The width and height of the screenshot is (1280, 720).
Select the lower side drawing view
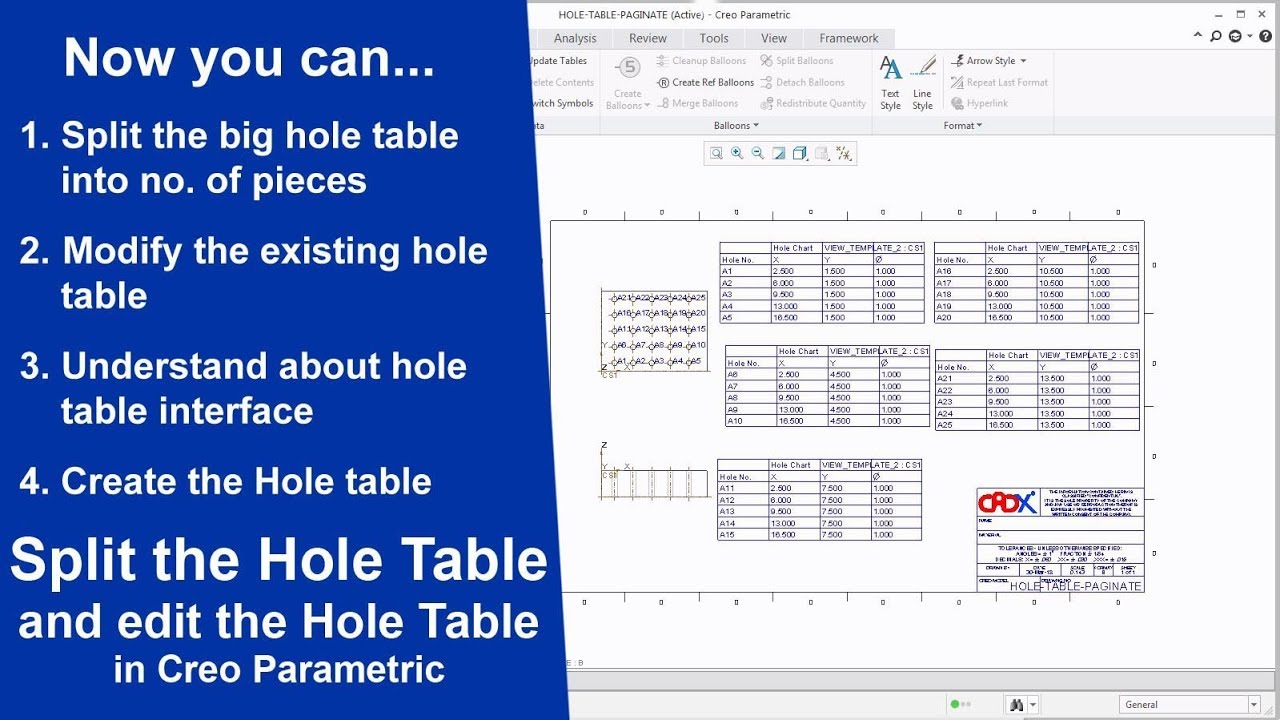653,481
